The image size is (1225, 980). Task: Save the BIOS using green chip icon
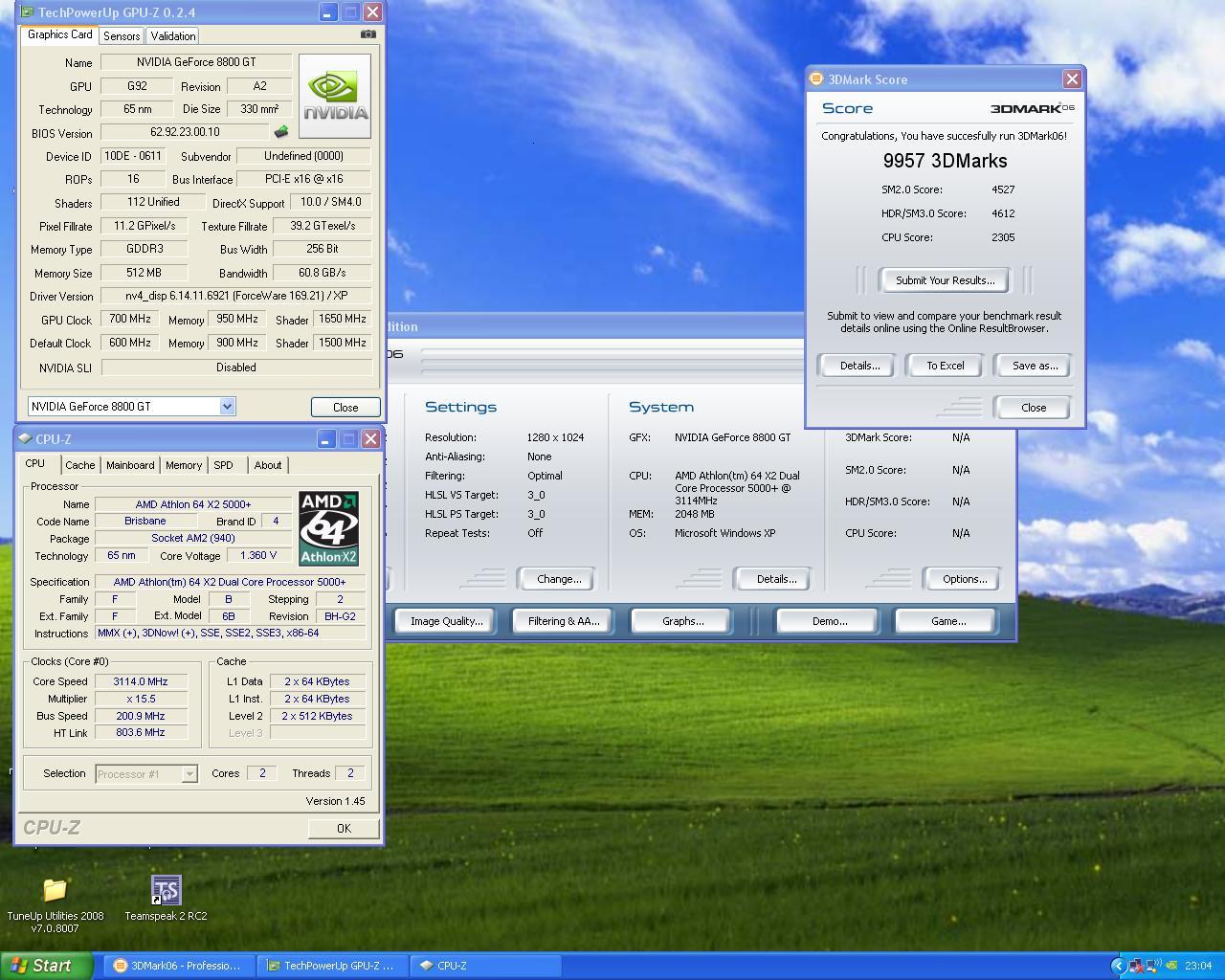point(281,132)
